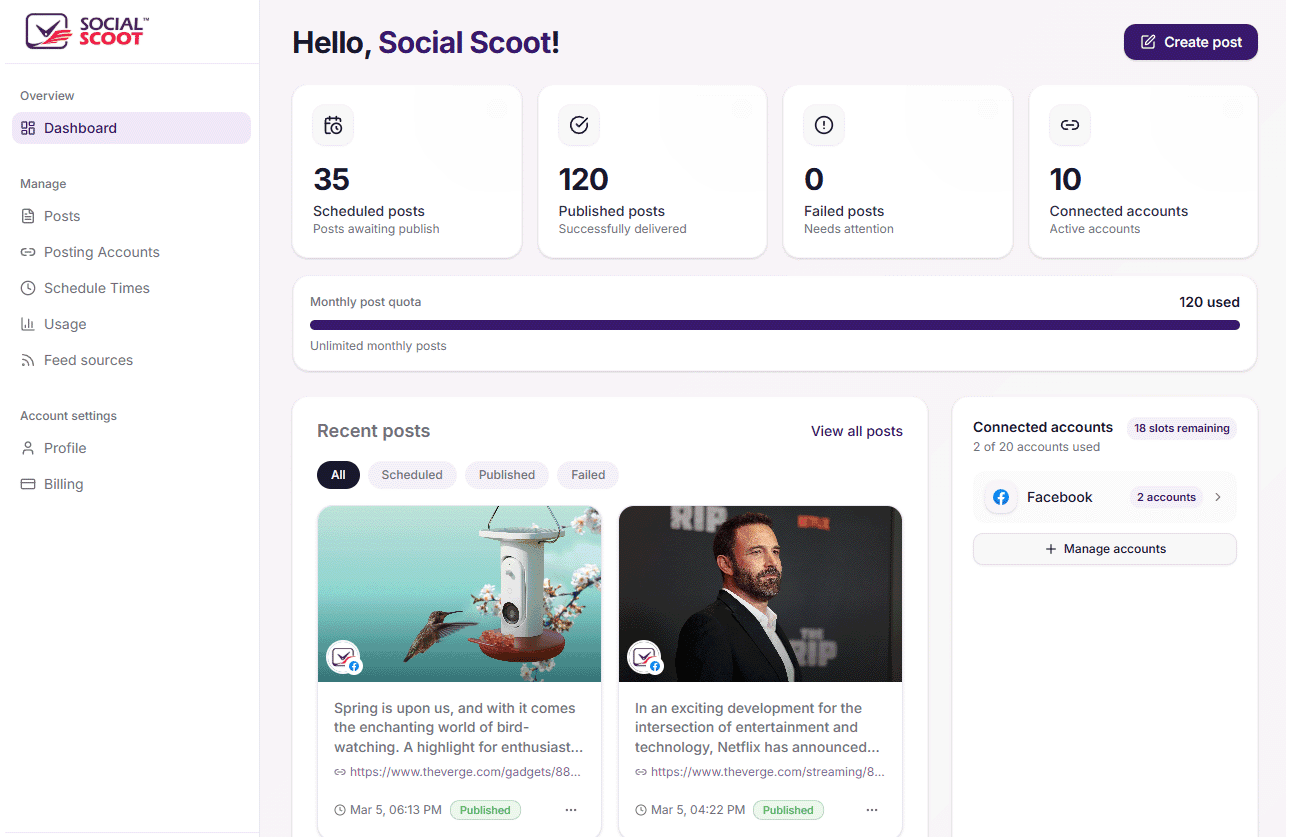Click the 120 Published posts card

click(652, 172)
